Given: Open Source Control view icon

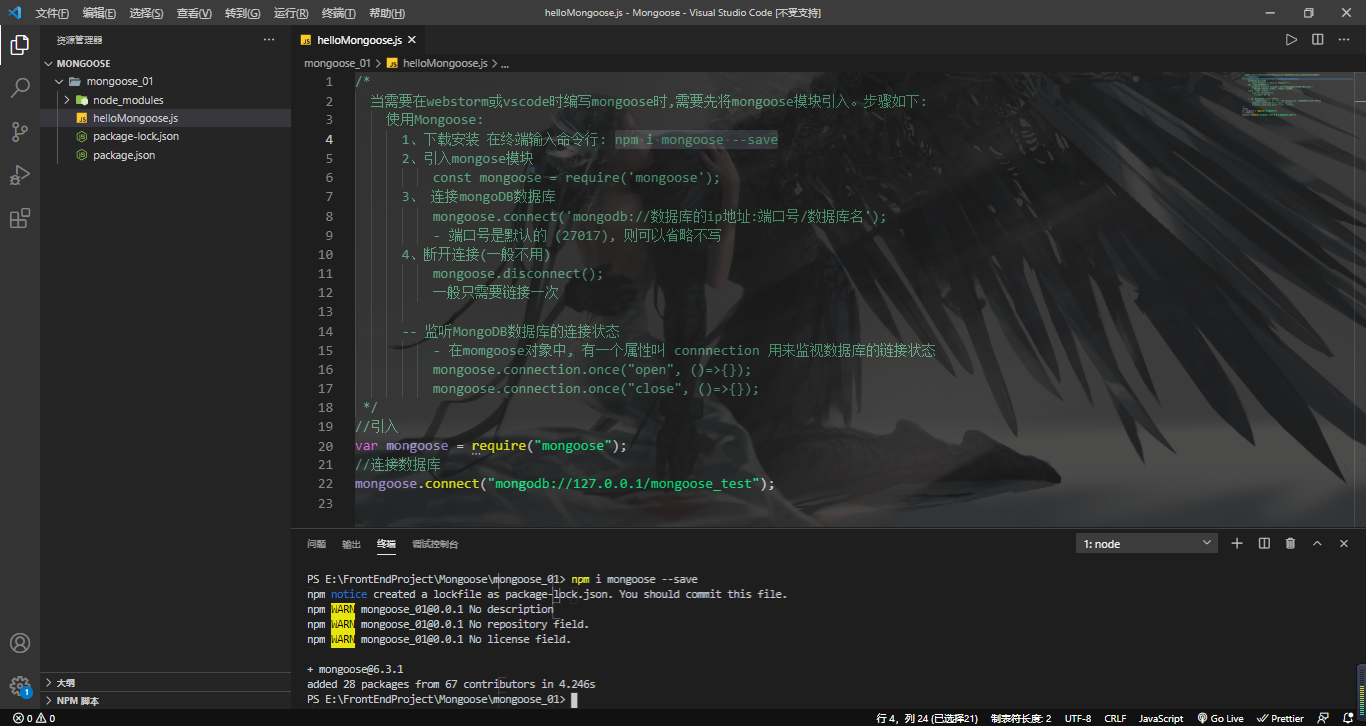Looking at the screenshot, I should point(20,131).
